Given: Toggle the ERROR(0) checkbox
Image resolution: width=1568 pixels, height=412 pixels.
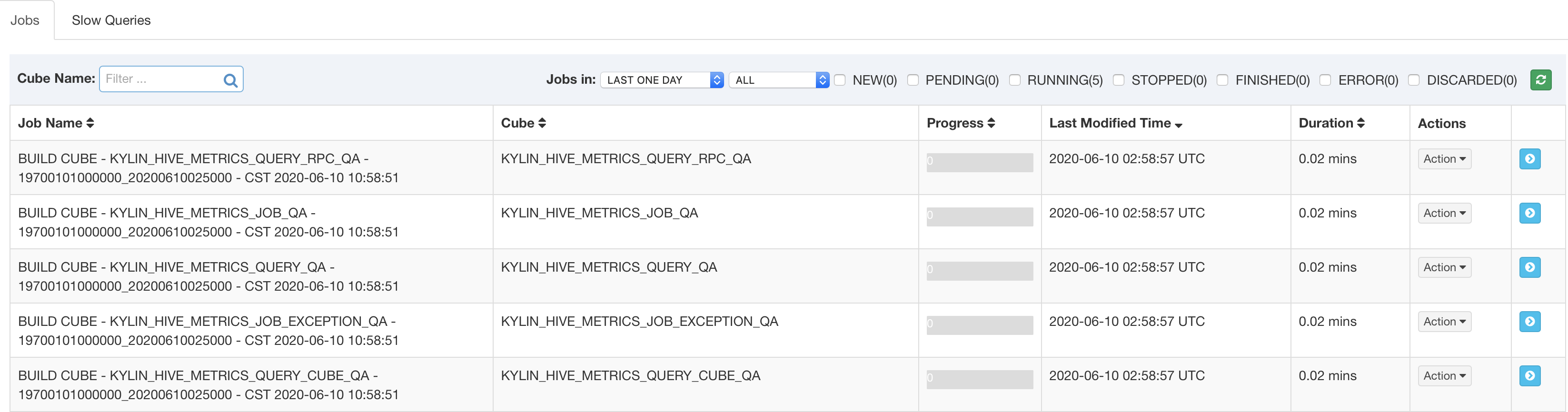Looking at the screenshot, I should tap(1325, 80).
